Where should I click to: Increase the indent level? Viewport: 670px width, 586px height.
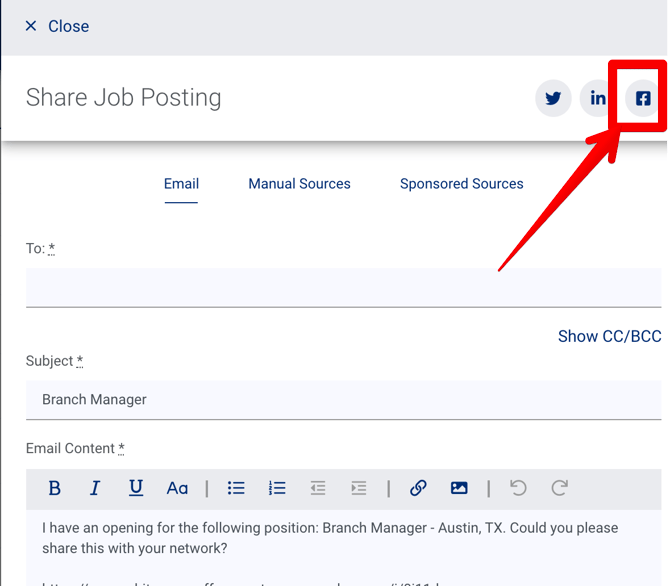pos(358,488)
